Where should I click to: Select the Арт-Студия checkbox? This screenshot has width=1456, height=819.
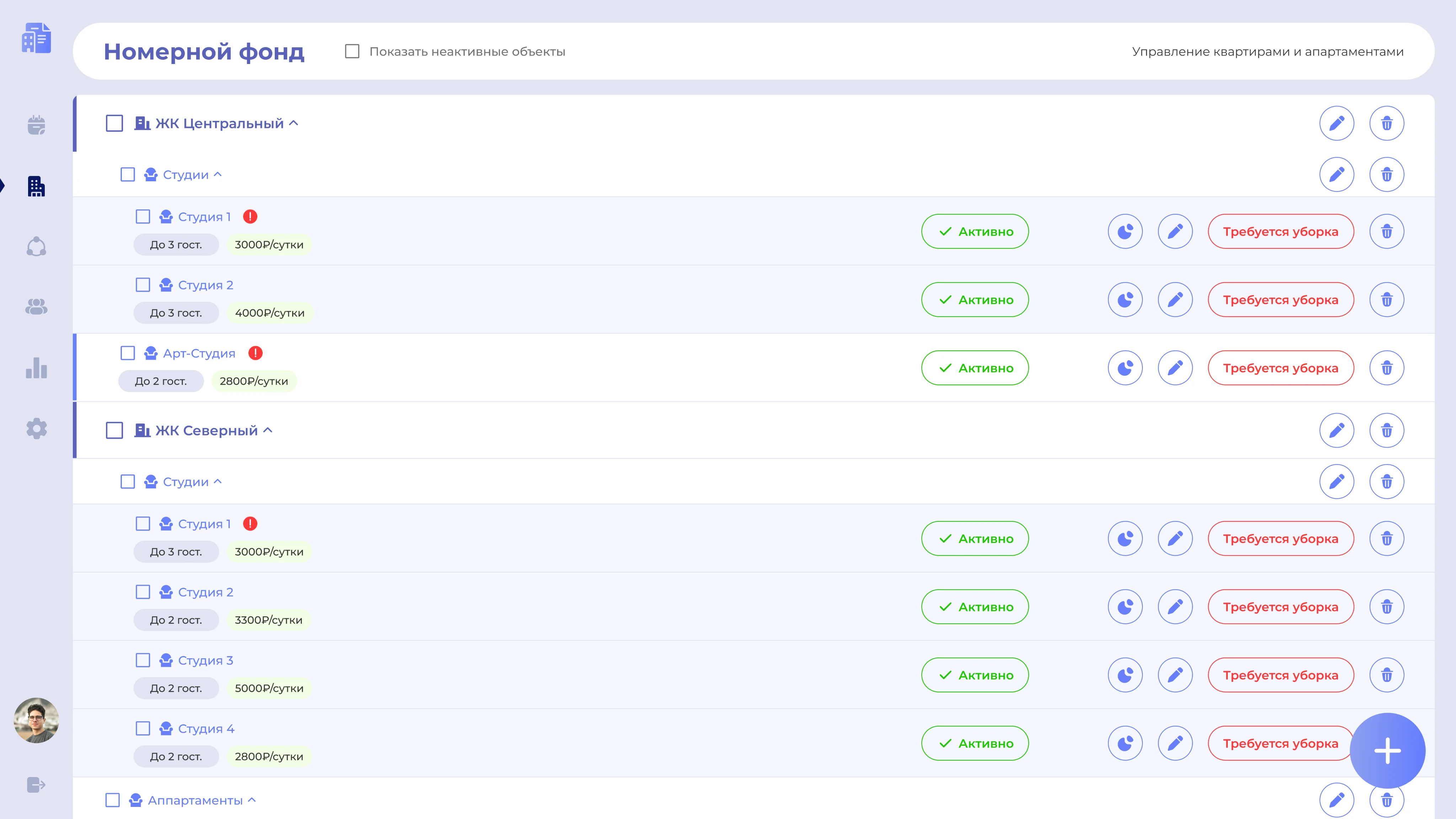[128, 353]
